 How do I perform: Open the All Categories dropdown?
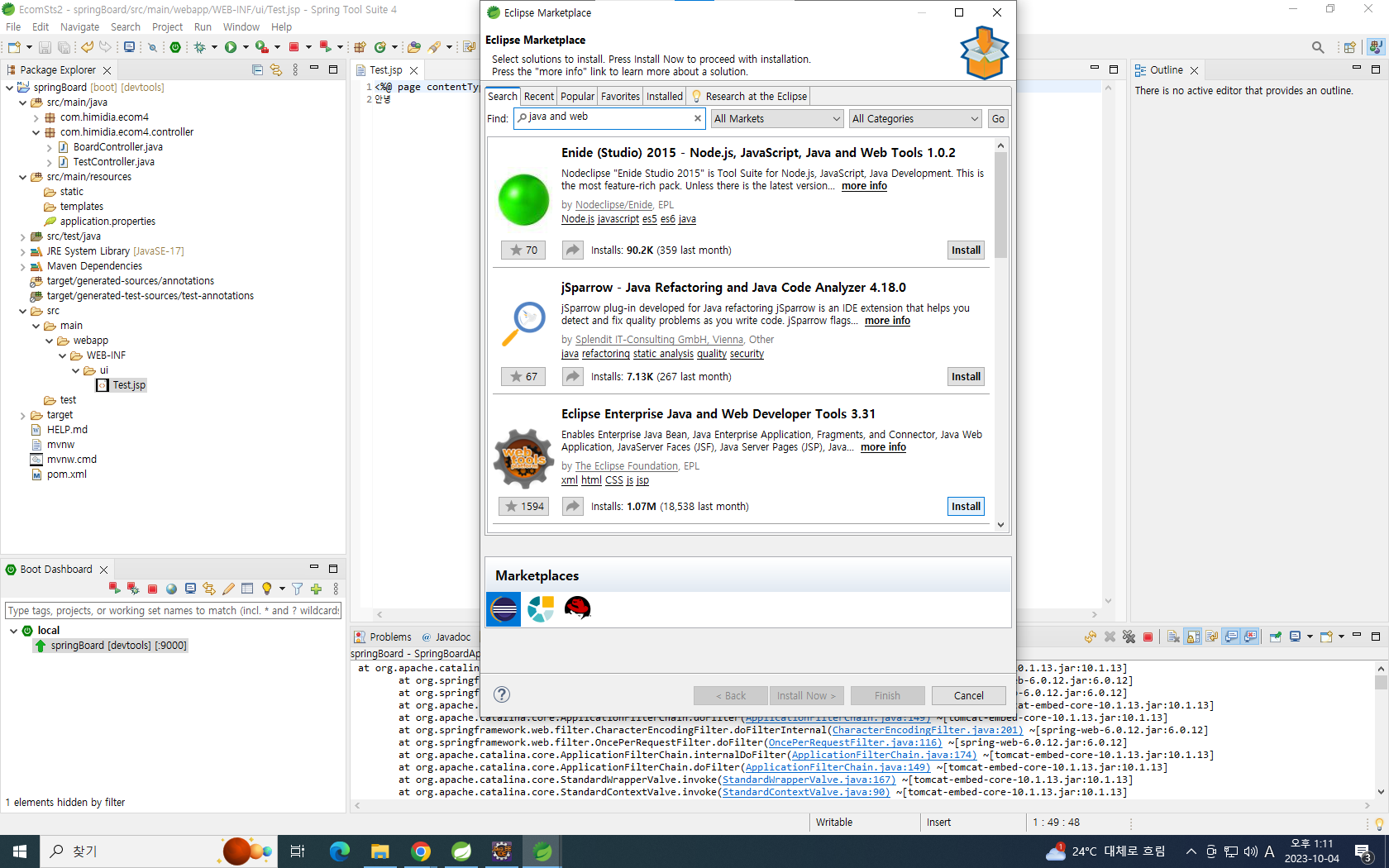point(915,119)
